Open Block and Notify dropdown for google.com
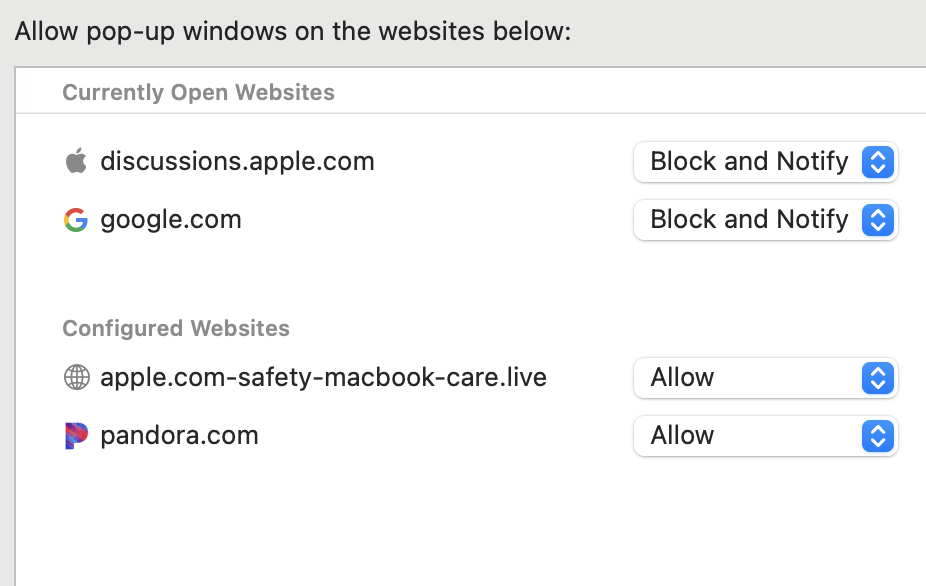This screenshot has height=586, width=926. [748, 220]
